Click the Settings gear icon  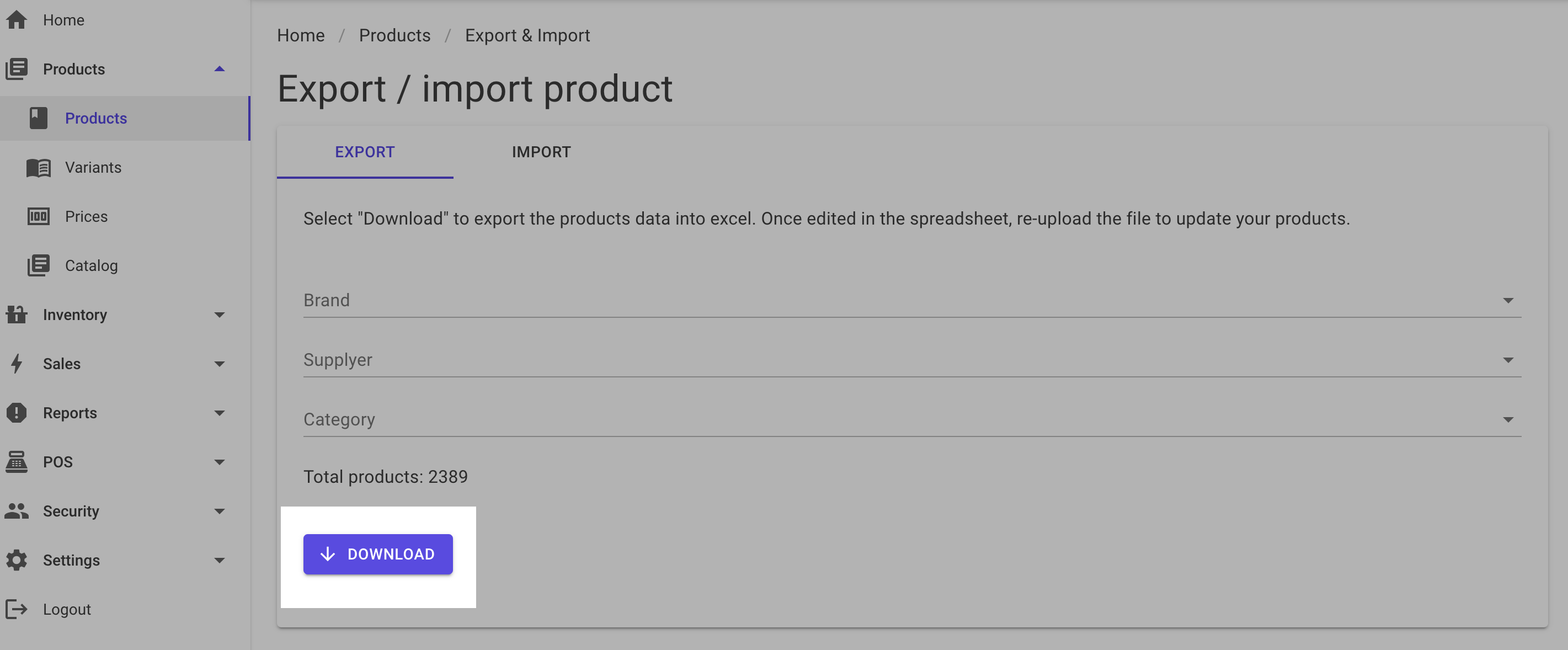coord(17,560)
